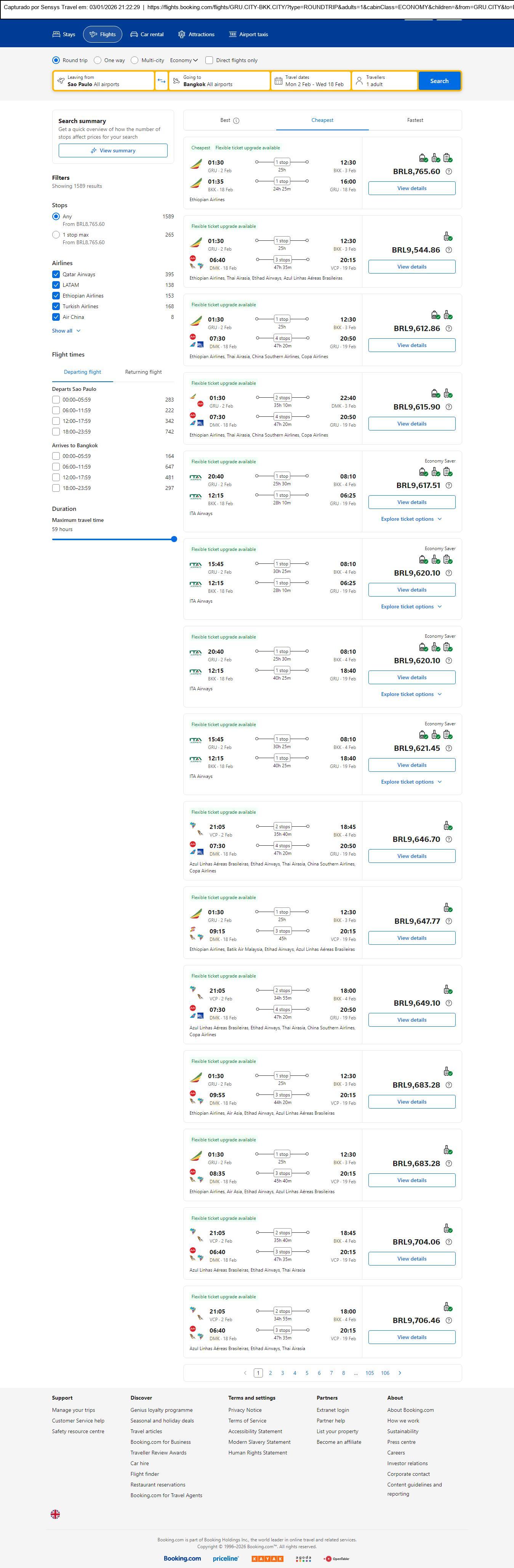This screenshot has width=514, height=1568.
Task: Click the UK flag language icon
Action: click(55, 1514)
